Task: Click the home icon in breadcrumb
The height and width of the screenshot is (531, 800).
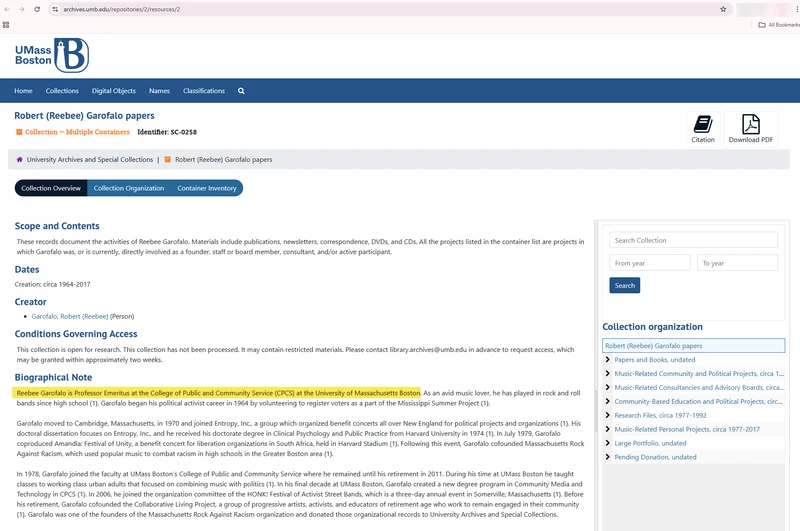Action: (x=19, y=160)
